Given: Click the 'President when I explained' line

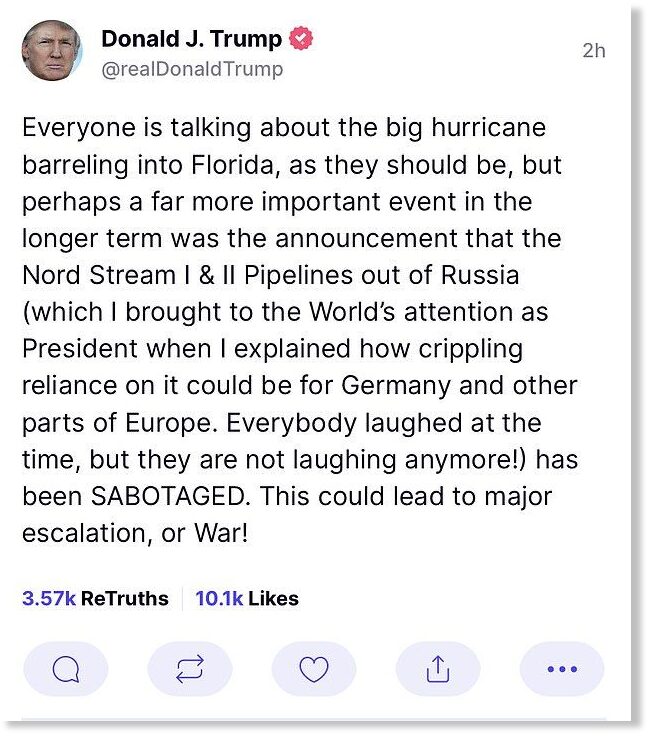Looking at the screenshot, I should (273, 349).
